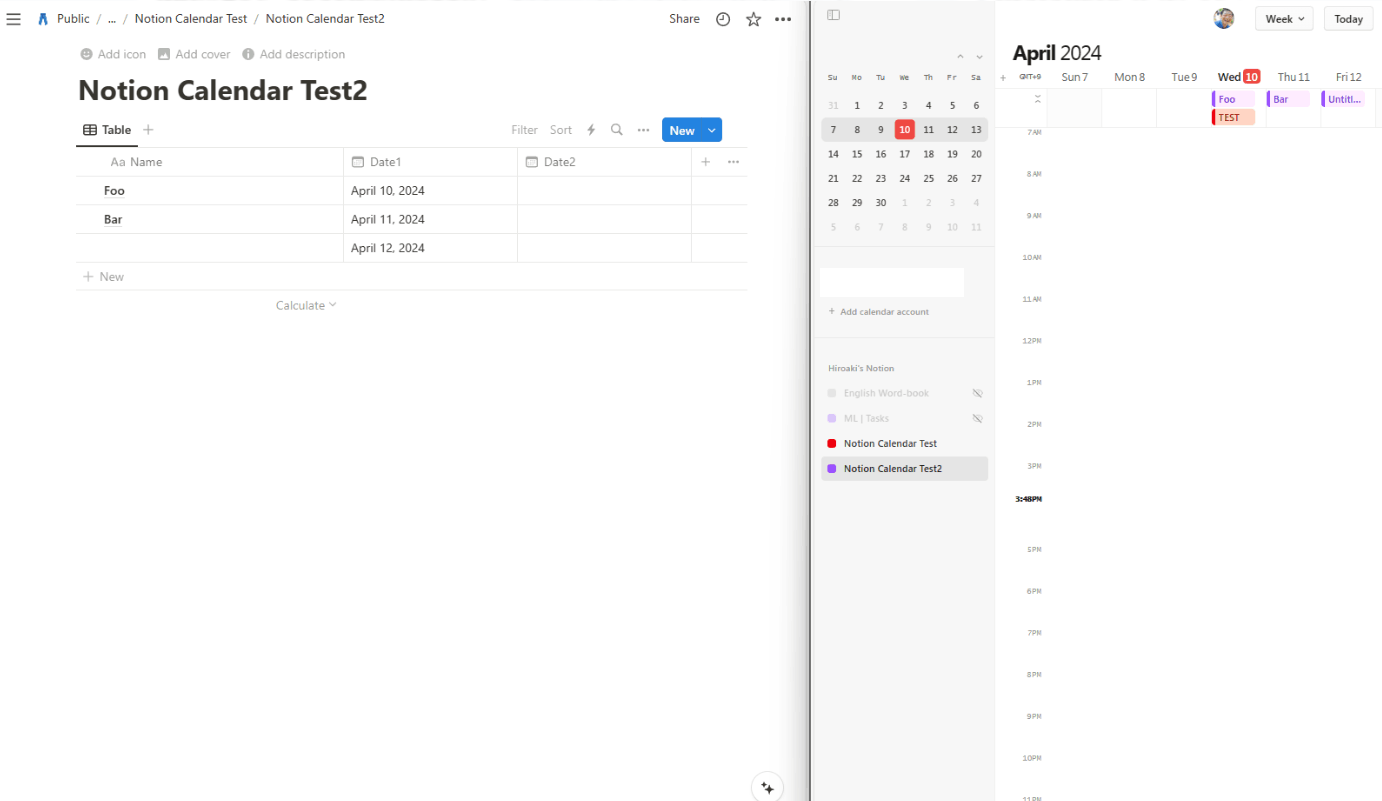The height and width of the screenshot is (801, 1382).
Task: Add a new database view with plus
Action: pyautogui.click(x=148, y=130)
